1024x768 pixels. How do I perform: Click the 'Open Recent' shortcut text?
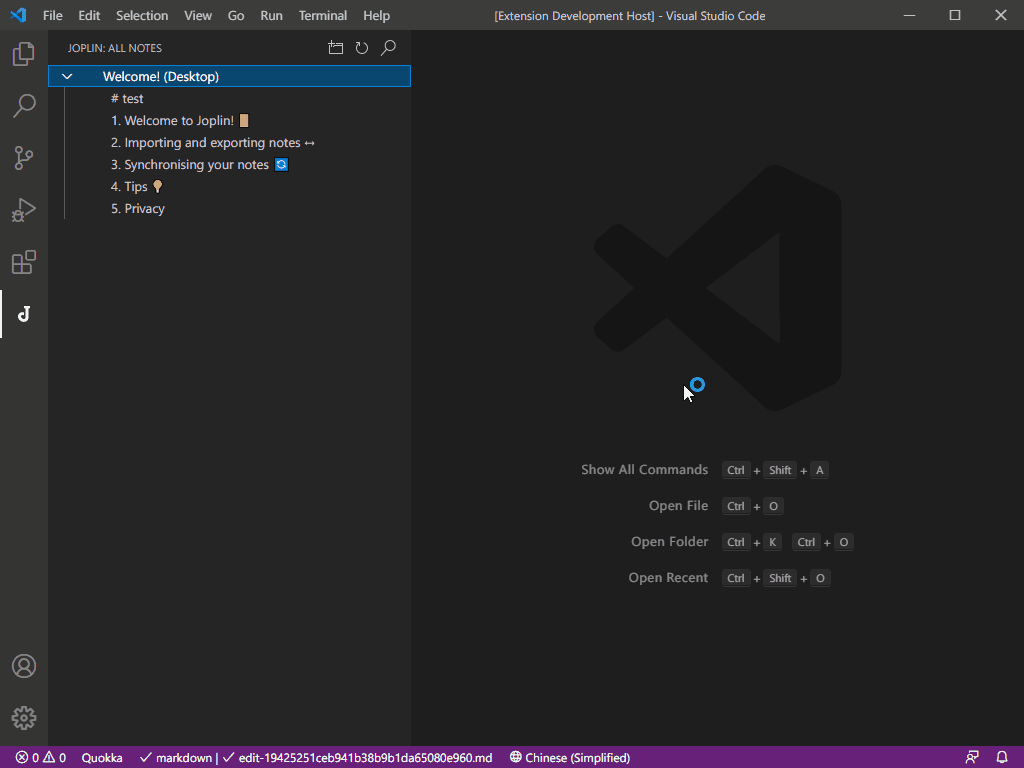[x=667, y=577]
